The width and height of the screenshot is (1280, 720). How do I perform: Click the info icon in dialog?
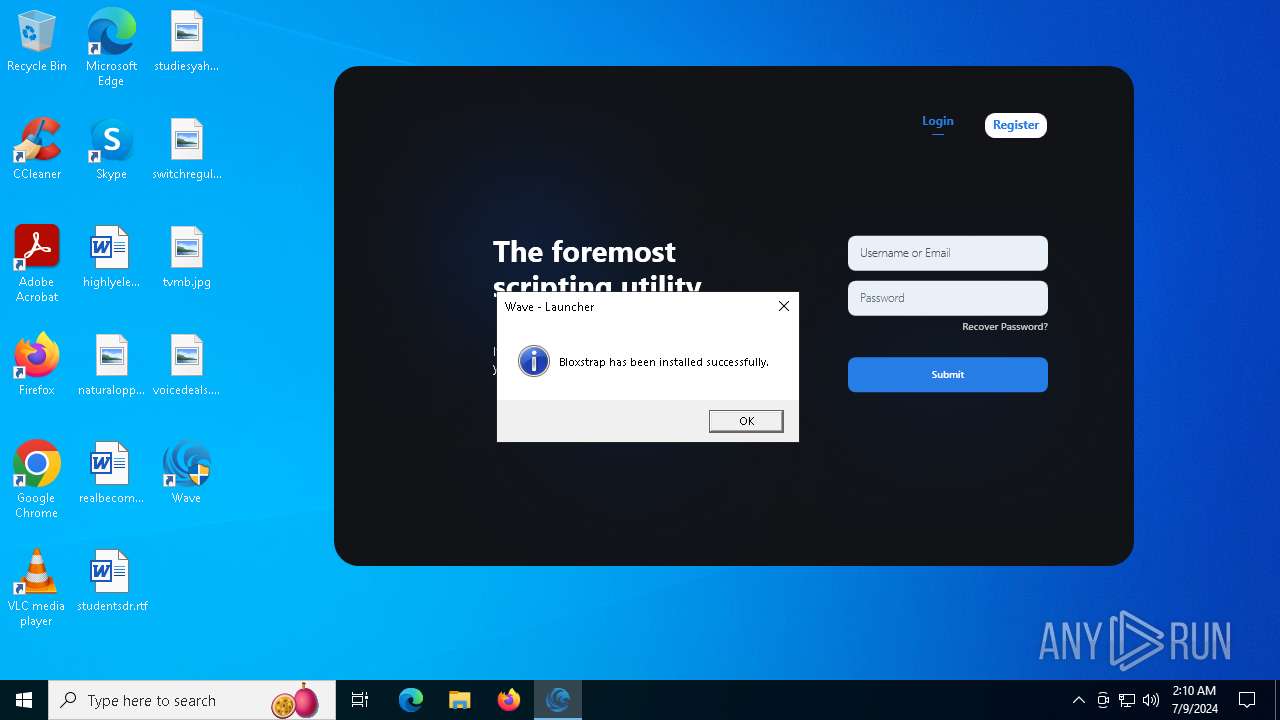pyautogui.click(x=534, y=361)
